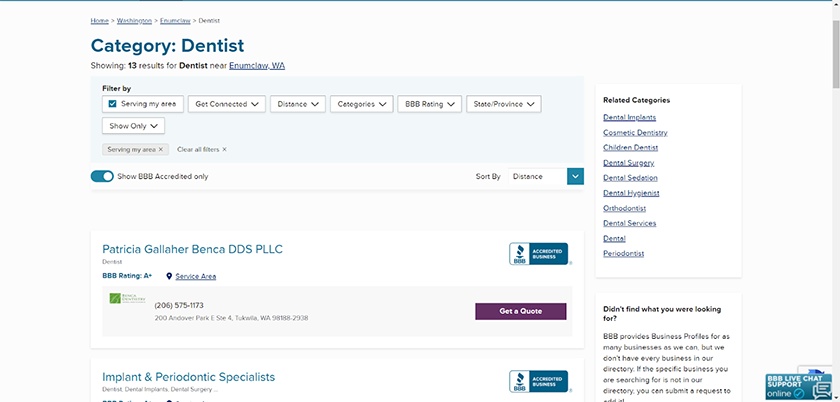Click the Category: Dentist heading
Screen dimensions: 840x402
click(167, 46)
